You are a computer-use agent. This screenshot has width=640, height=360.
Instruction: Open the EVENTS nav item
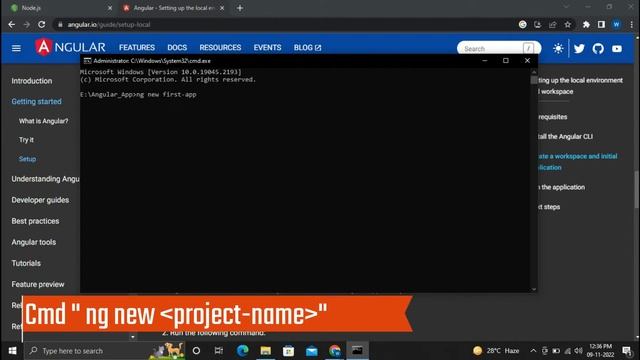coord(267,48)
